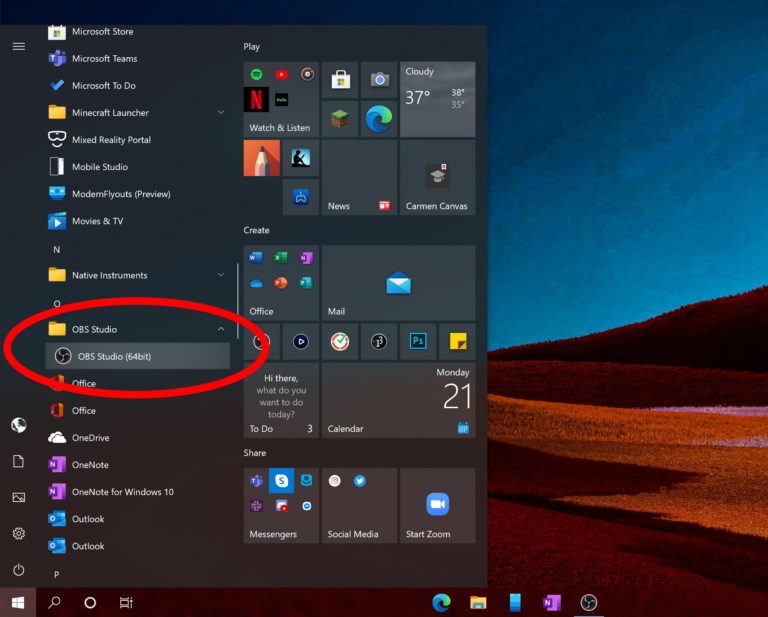This screenshot has height=617, width=768.
Task: Open Microsoft To Do in the app list
Action: pos(137,86)
